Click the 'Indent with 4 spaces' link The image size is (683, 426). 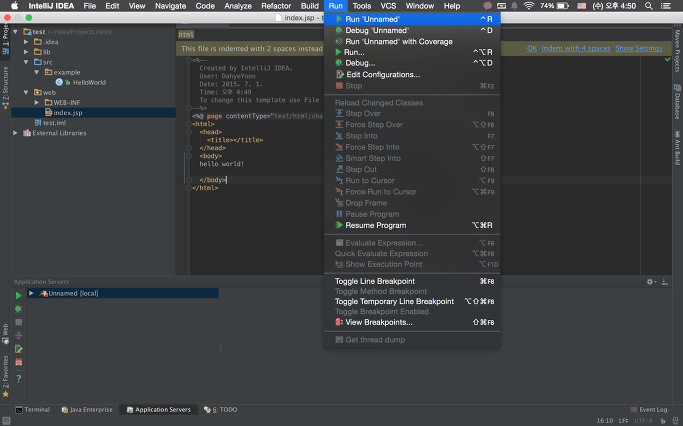(x=575, y=48)
